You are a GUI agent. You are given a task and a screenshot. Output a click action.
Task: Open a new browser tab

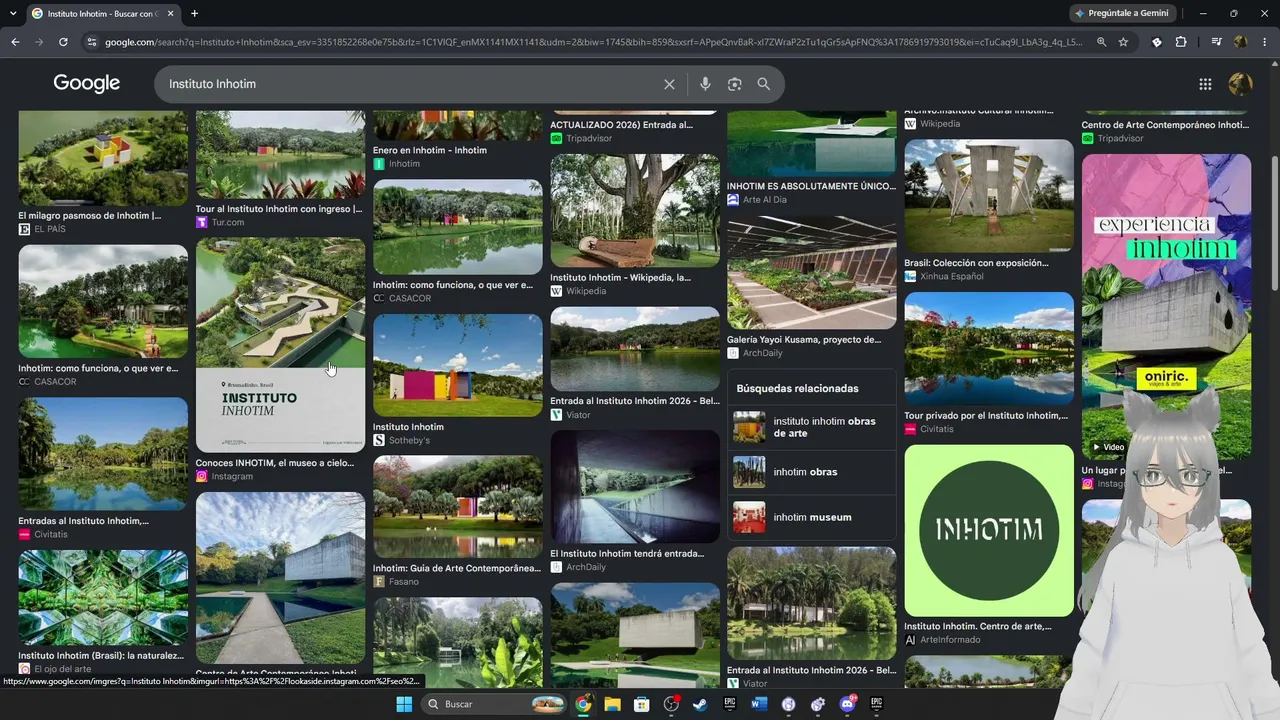194,13
